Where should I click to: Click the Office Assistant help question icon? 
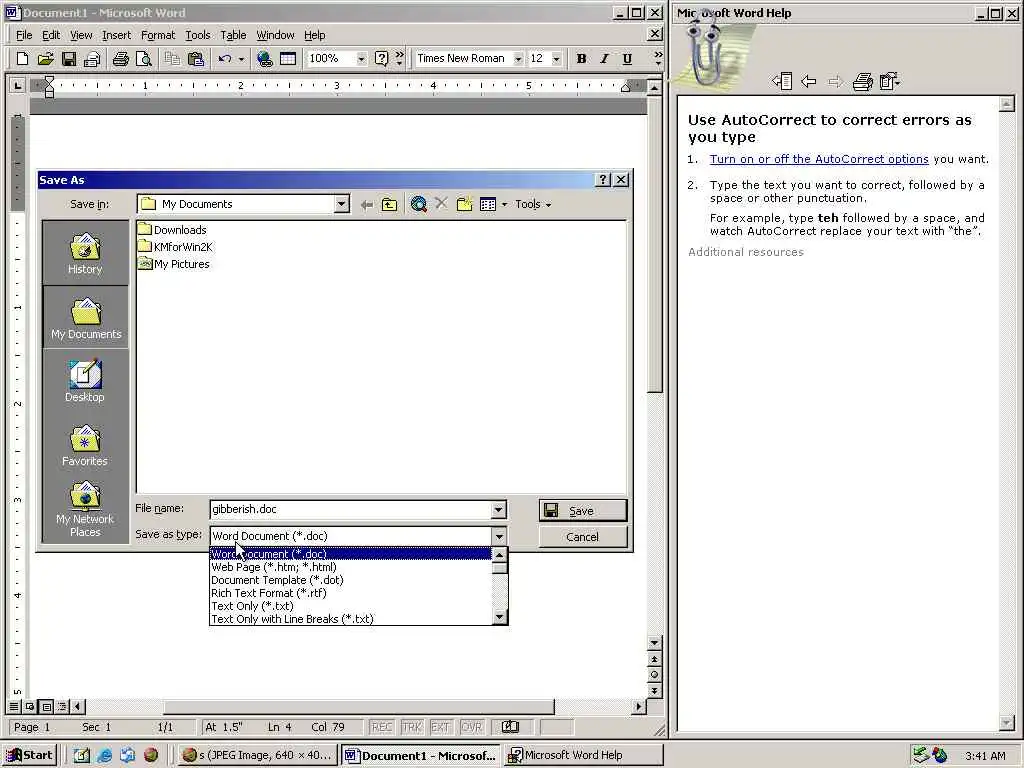pos(381,59)
